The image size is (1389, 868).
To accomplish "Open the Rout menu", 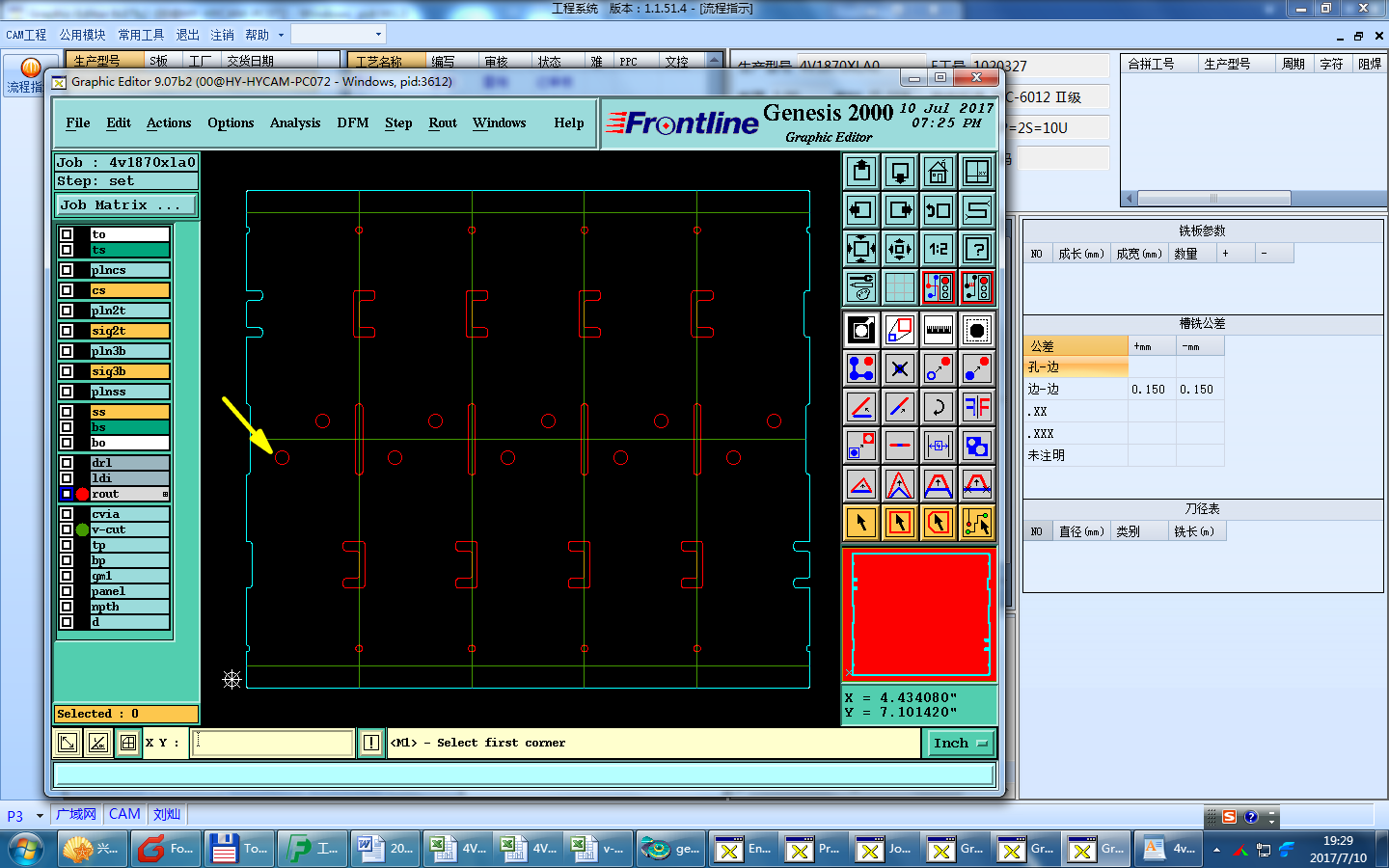I will (443, 123).
